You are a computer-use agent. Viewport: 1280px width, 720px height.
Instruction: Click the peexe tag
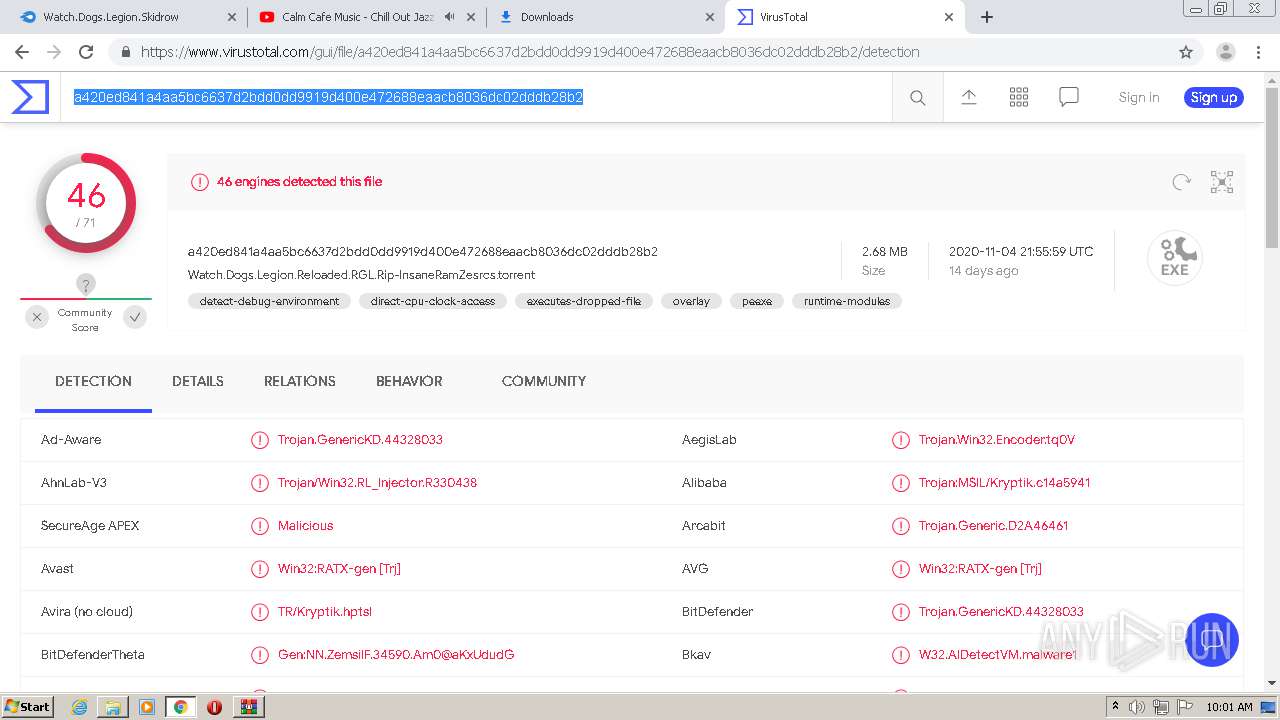[x=757, y=301]
